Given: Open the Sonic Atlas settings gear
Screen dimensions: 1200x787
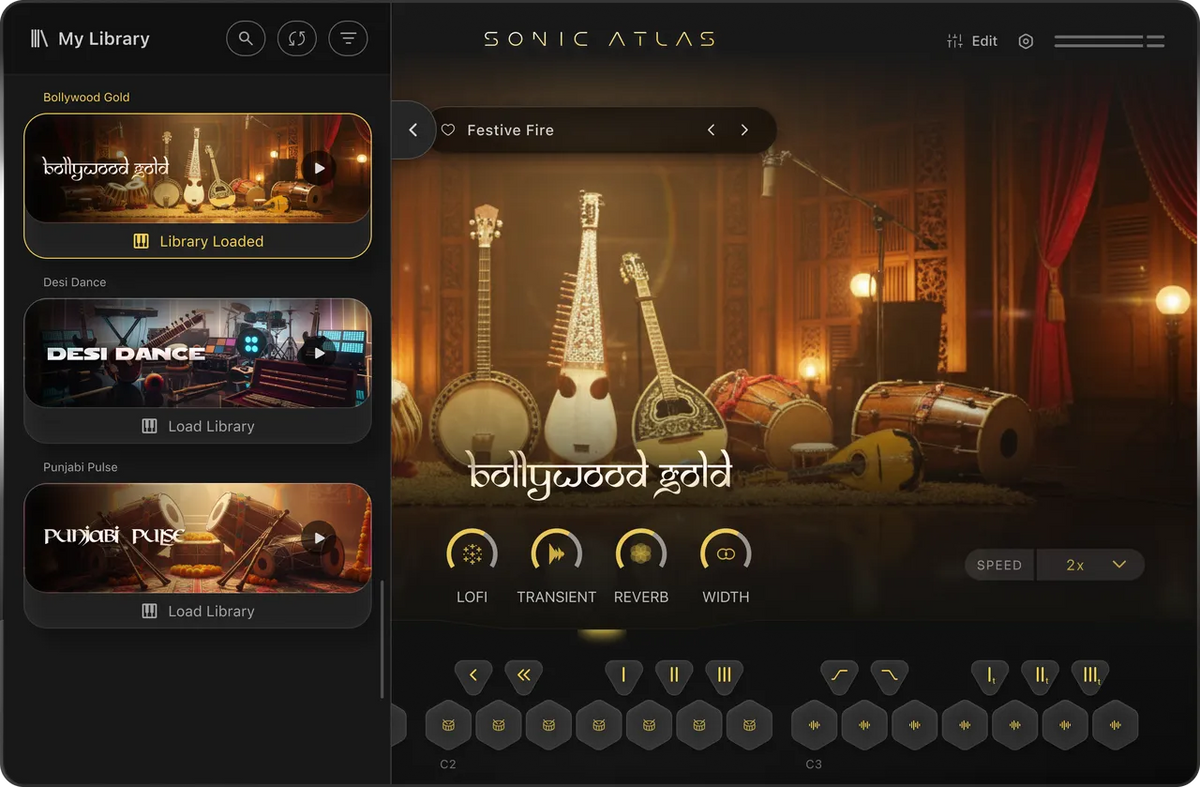Looking at the screenshot, I should [x=1026, y=41].
